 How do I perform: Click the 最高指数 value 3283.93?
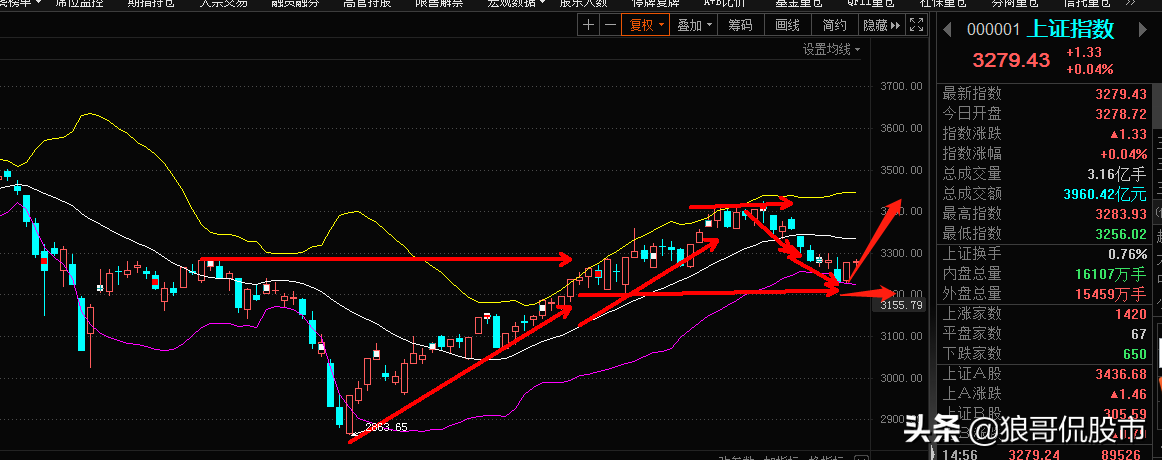pyautogui.click(x=1120, y=214)
